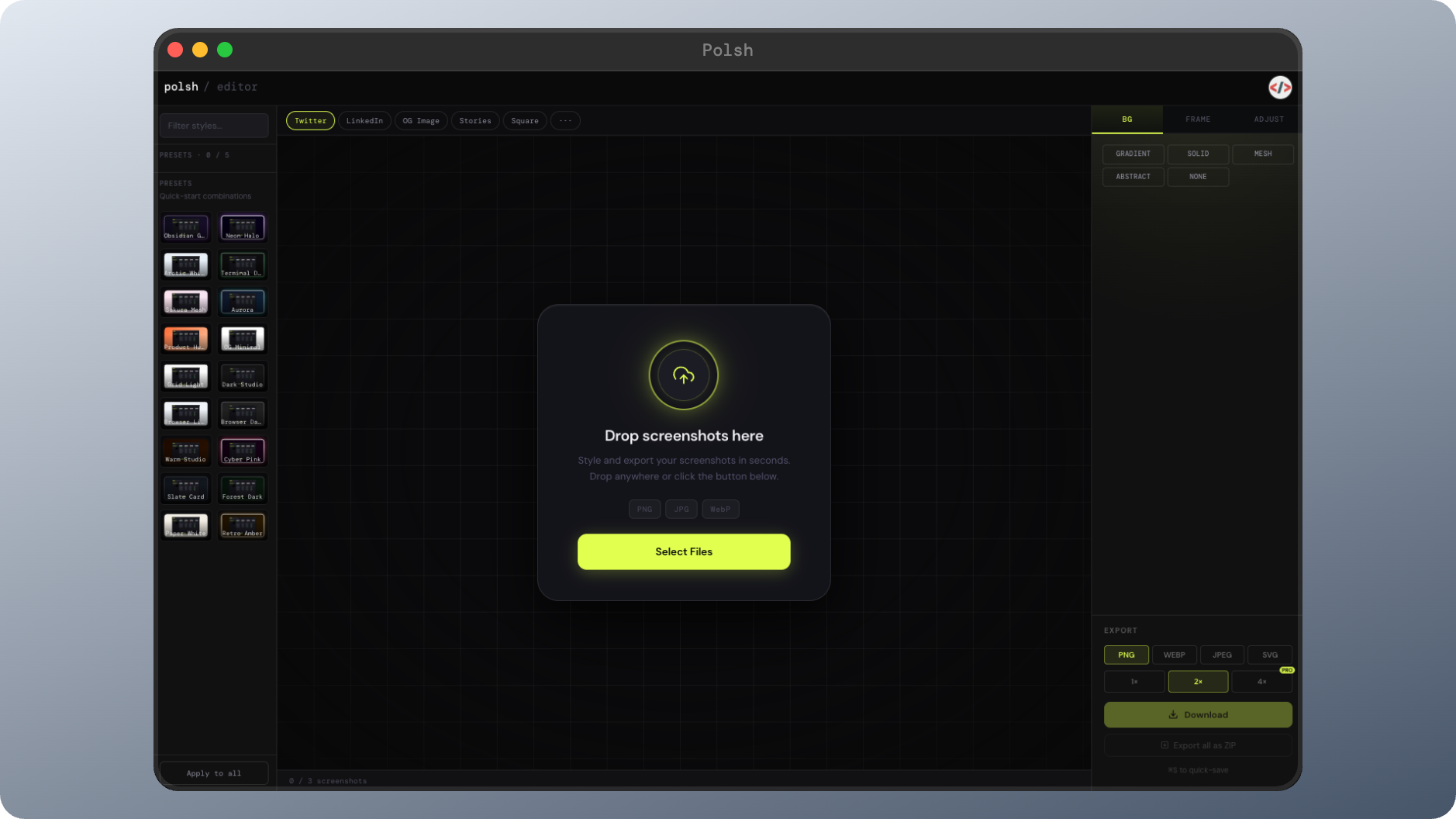Apply the Terminal D.. preset
Image resolution: width=1456 pixels, height=819 pixels.
coord(243,264)
